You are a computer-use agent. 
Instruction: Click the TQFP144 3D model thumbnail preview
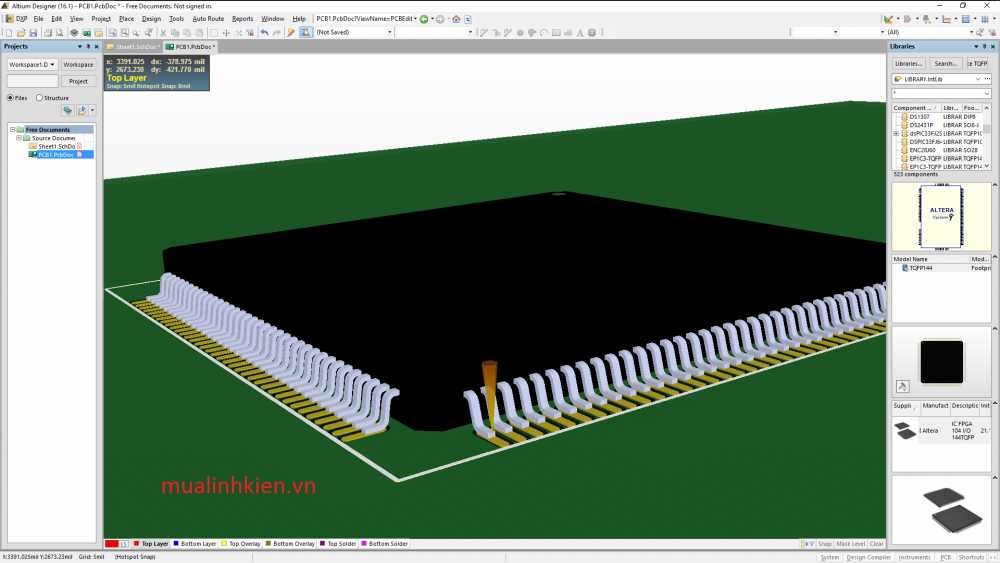click(941, 361)
